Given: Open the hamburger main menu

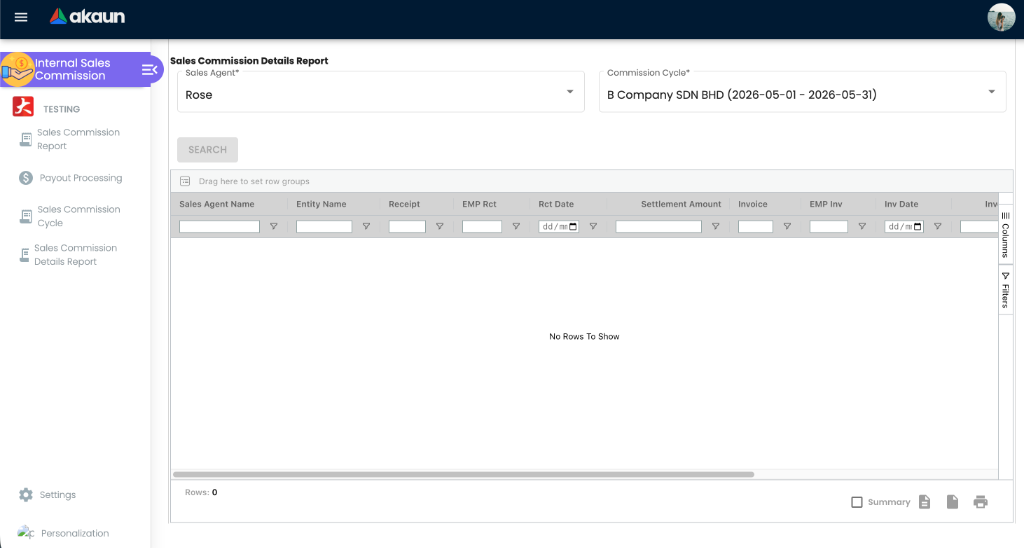Looking at the screenshot, I should pos(21,17).
